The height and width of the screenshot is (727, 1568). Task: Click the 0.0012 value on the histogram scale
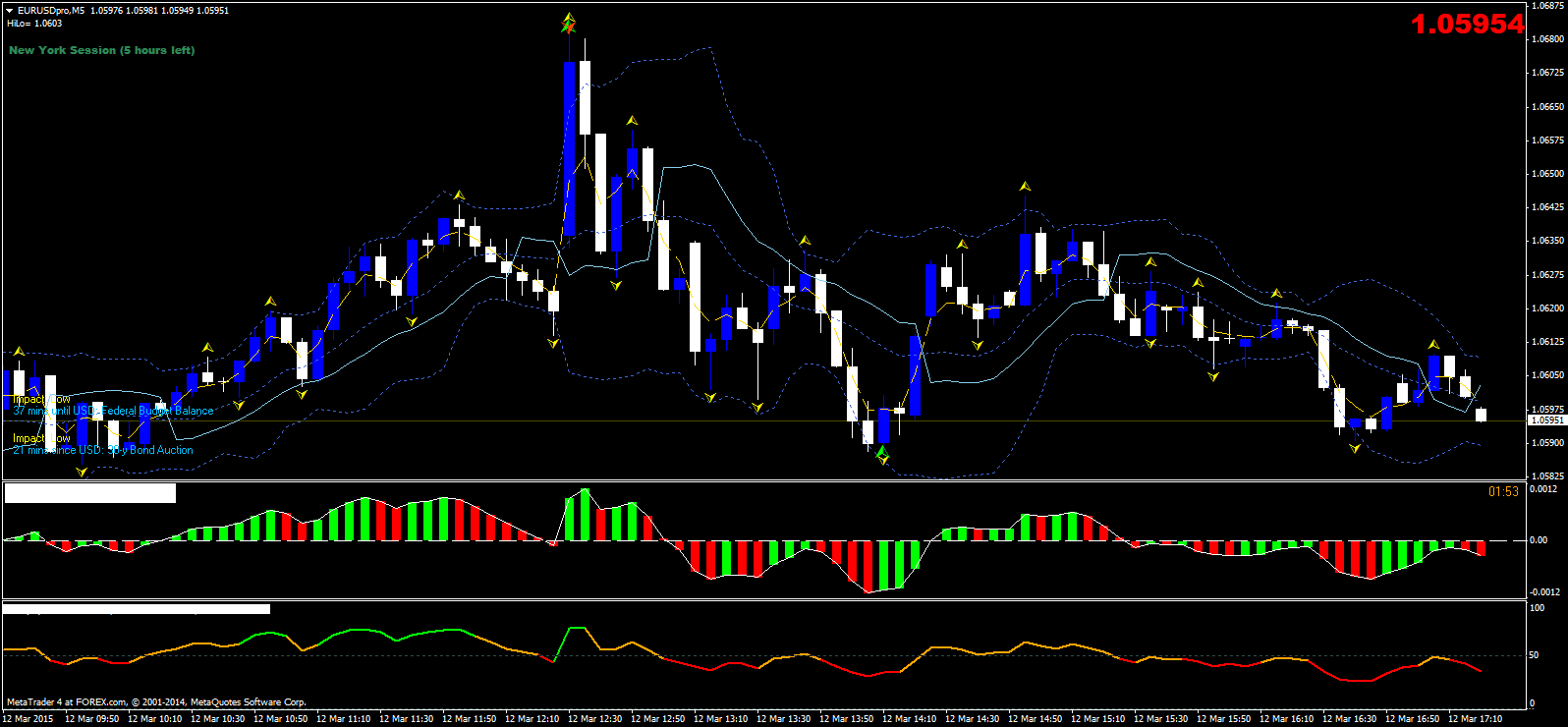pos(1544,488)
